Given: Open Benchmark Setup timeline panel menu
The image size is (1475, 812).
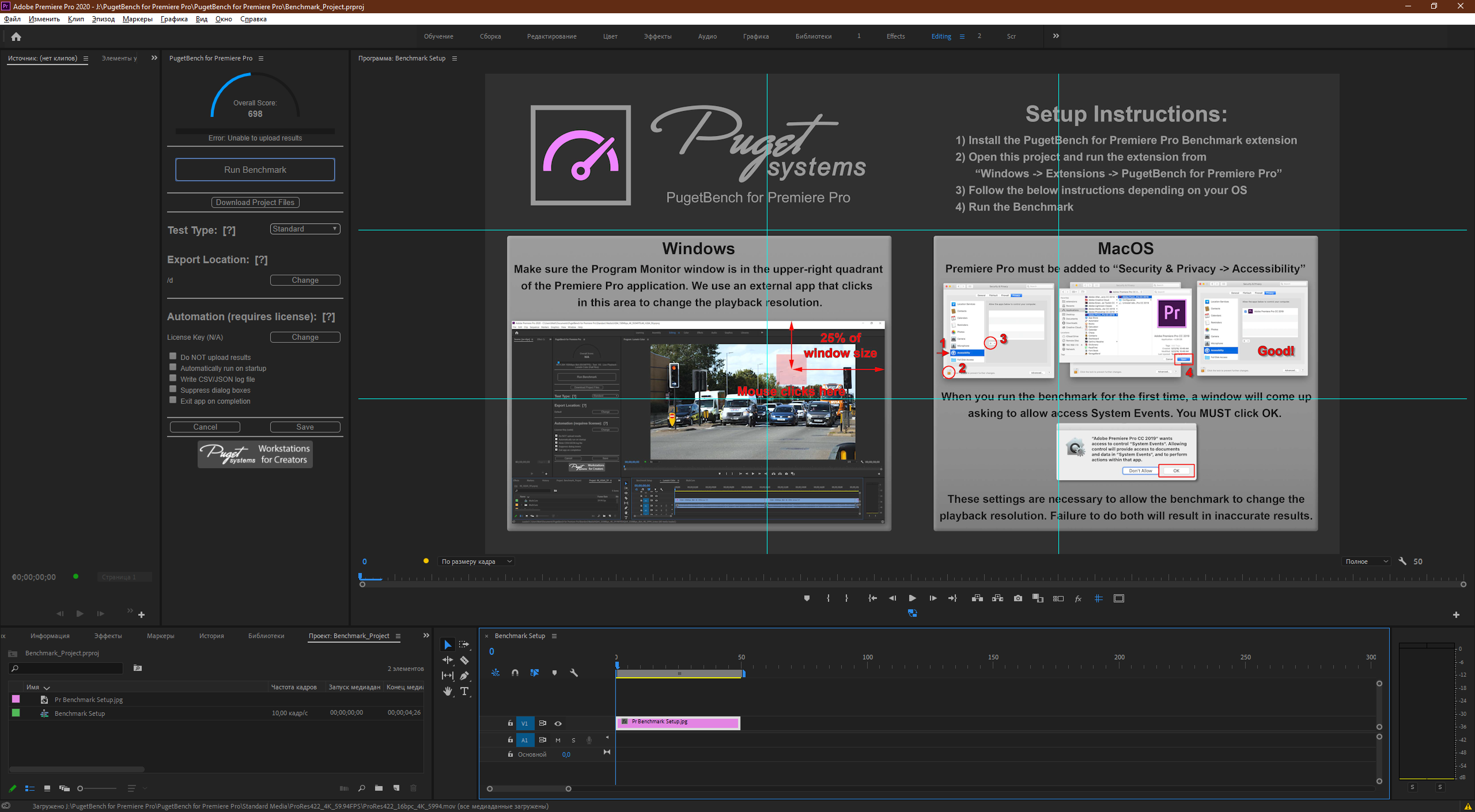Looking at the screenshot, I should pos(554,636).
